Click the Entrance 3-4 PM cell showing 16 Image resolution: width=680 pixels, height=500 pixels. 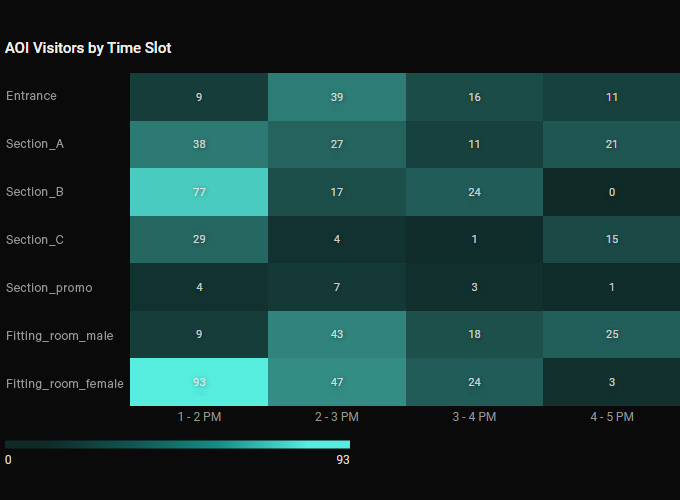[474, 97]
